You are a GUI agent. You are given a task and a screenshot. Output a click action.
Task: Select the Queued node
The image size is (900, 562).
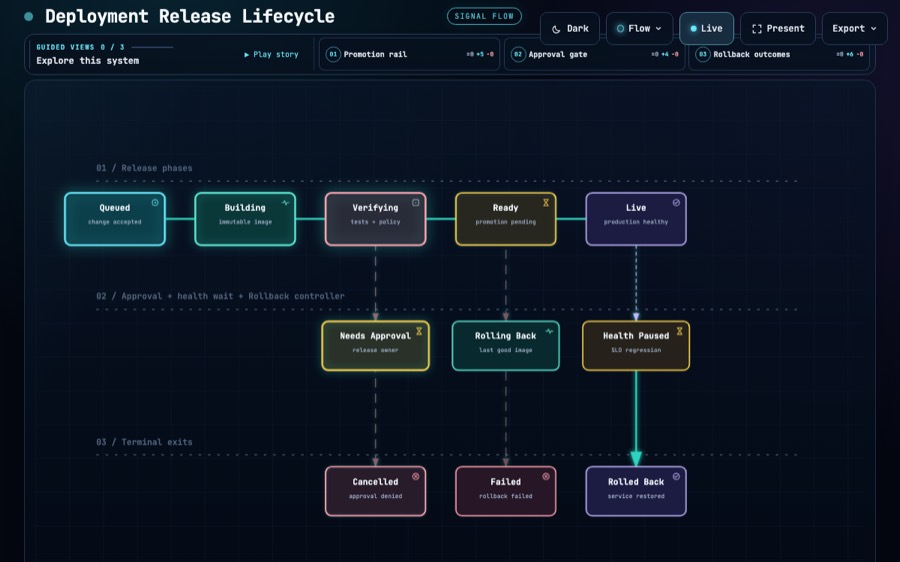(115, 219)
